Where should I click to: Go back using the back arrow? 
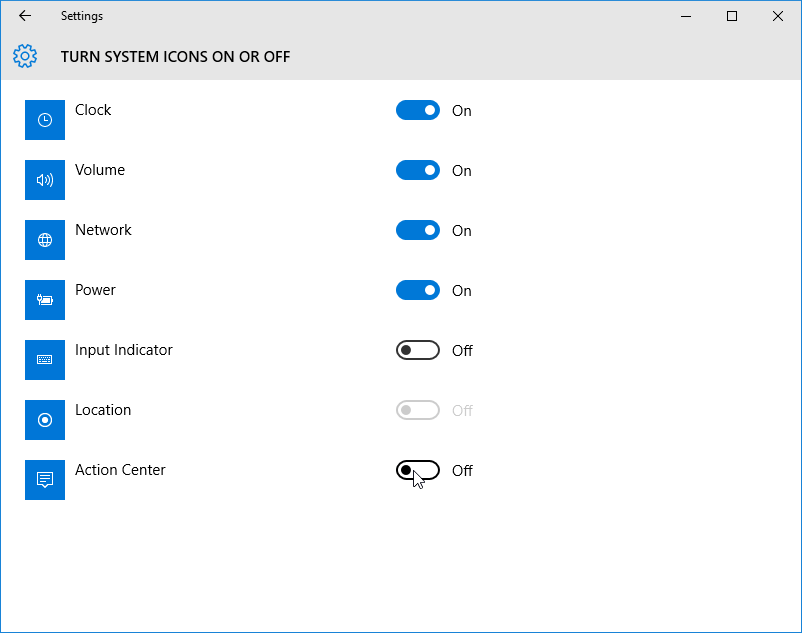25,16
